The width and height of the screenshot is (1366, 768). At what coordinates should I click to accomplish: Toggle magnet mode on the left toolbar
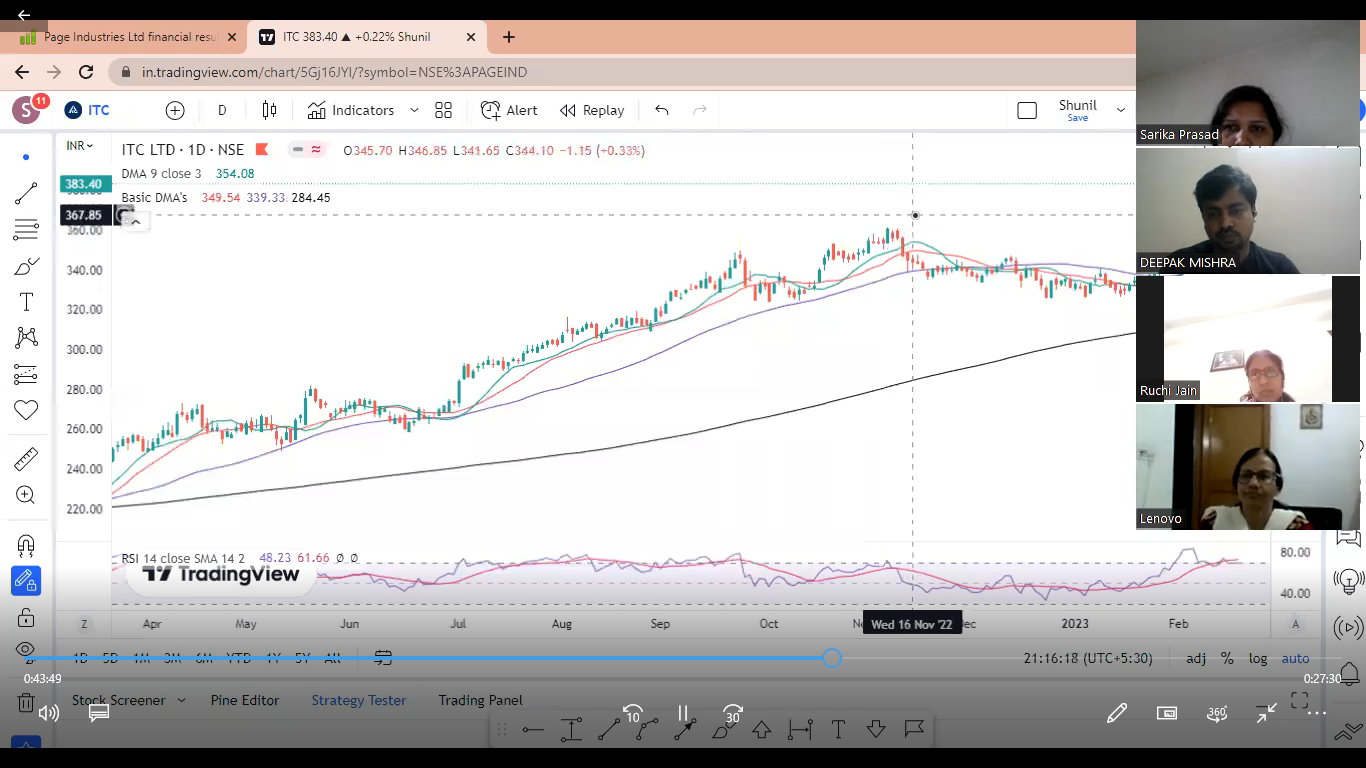(x=26, y=545)
